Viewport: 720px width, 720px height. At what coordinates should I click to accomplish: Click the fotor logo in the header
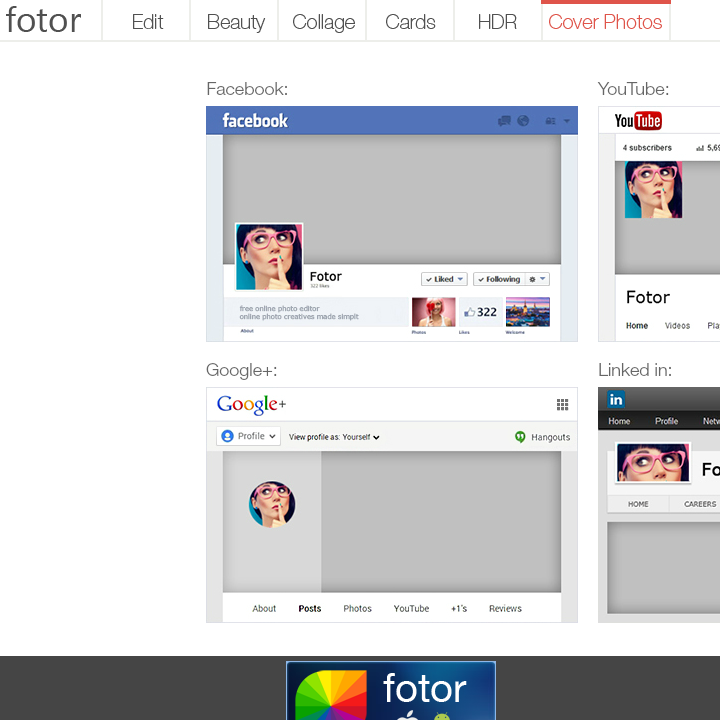[x=44, y=21]
